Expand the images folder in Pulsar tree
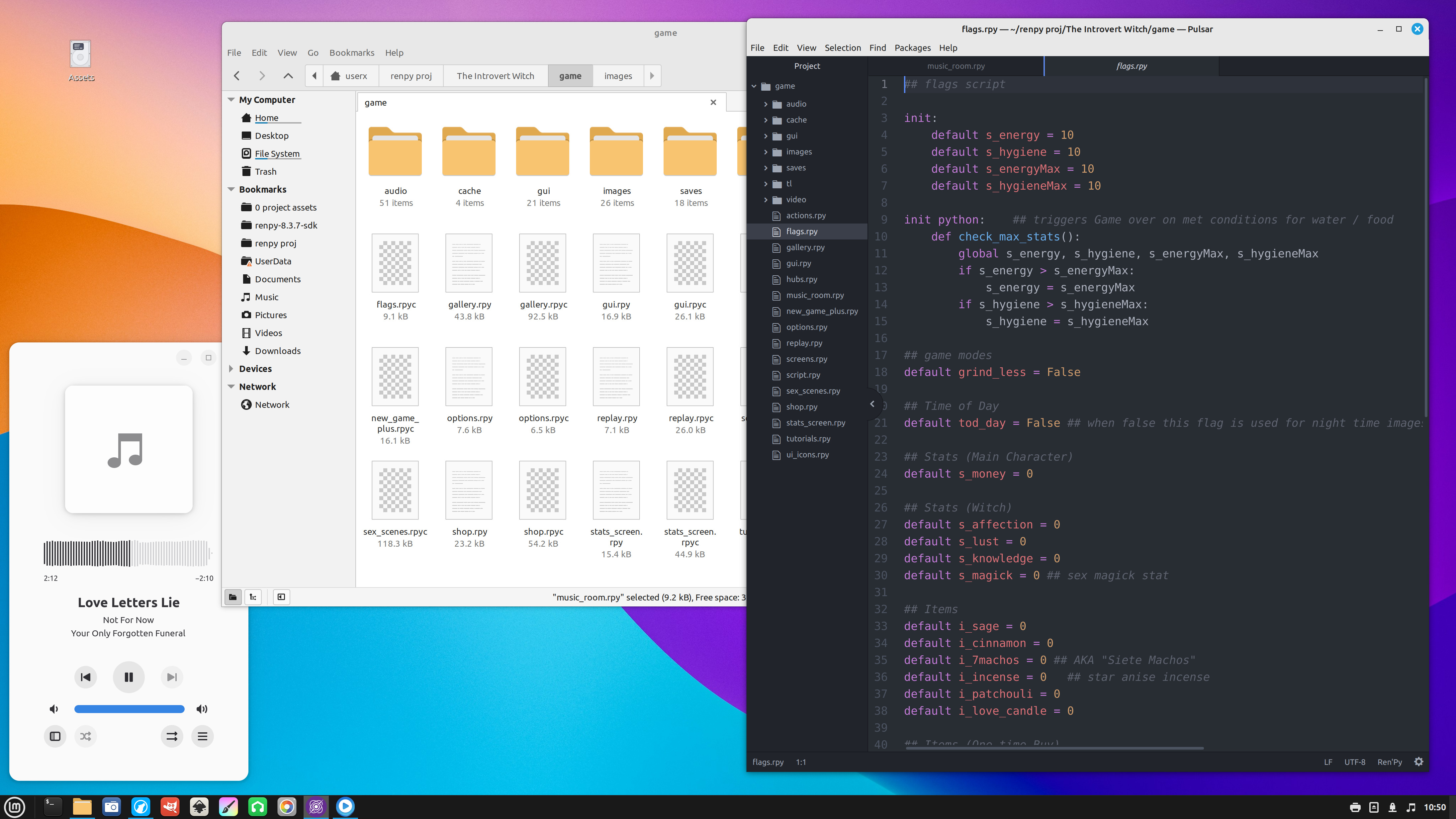 click(766, 151)
